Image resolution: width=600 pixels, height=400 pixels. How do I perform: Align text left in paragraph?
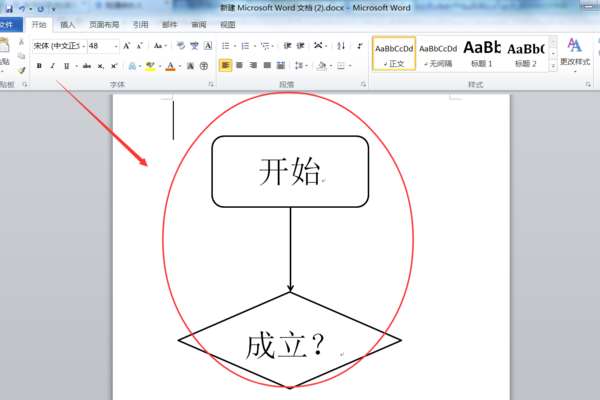[225, 65]
